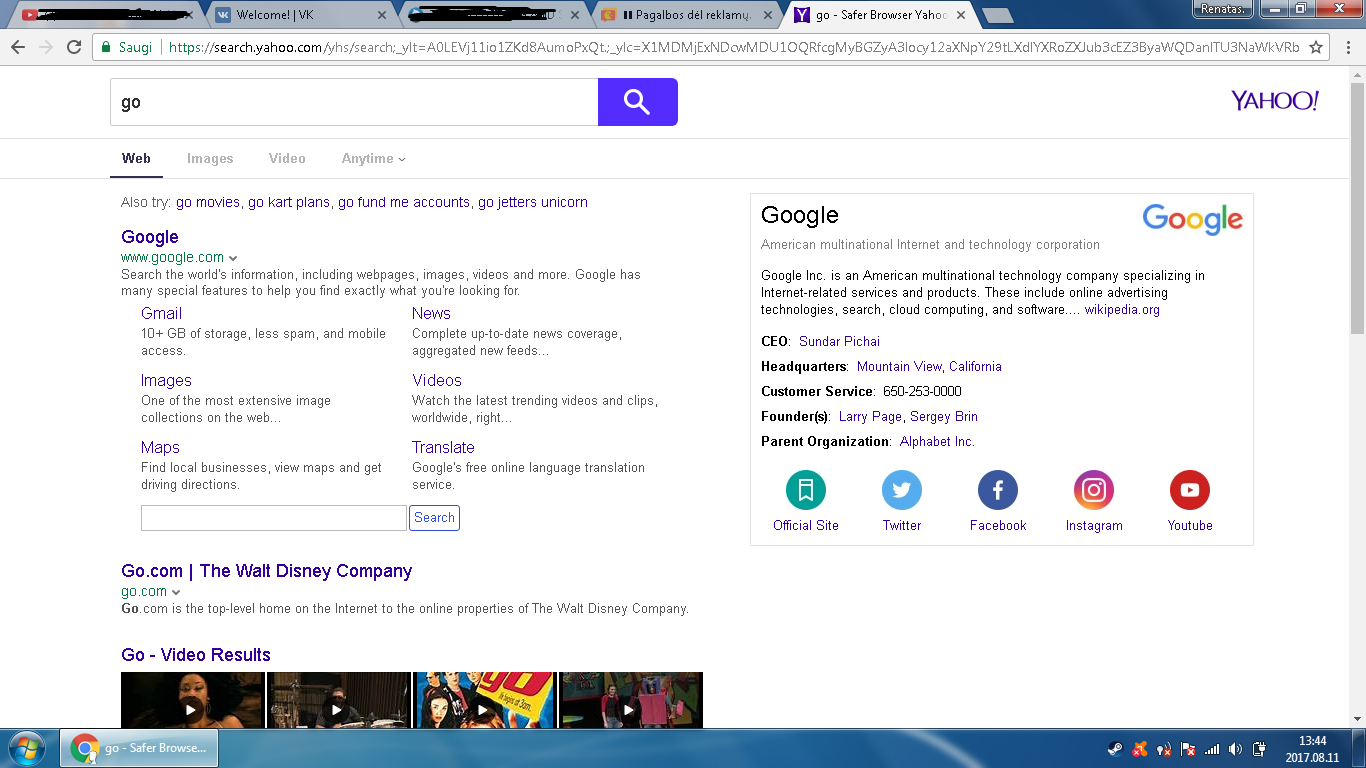Click the Steam tray icon
This screenshot has width=1366, height=768.
(1115, 748)
